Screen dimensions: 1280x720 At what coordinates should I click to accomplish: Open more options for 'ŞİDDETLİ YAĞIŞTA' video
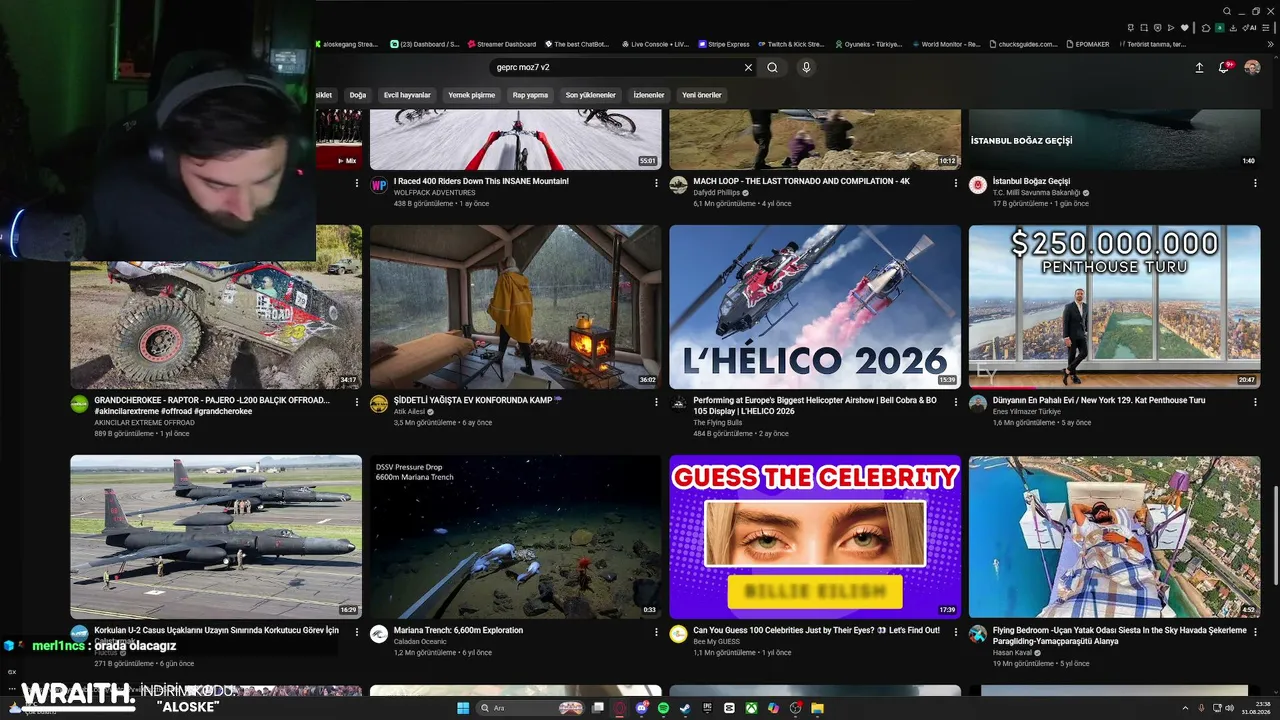click(656, 403)
